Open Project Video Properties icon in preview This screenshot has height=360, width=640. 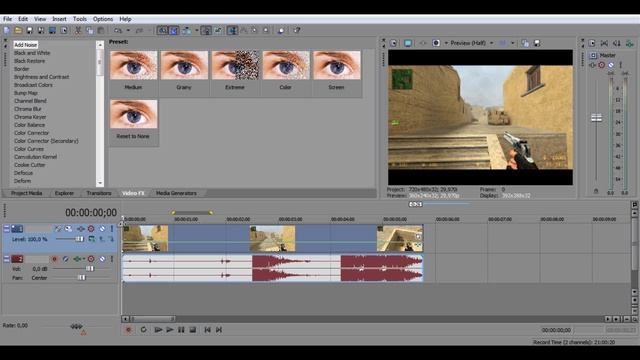(x=393, y=43)
